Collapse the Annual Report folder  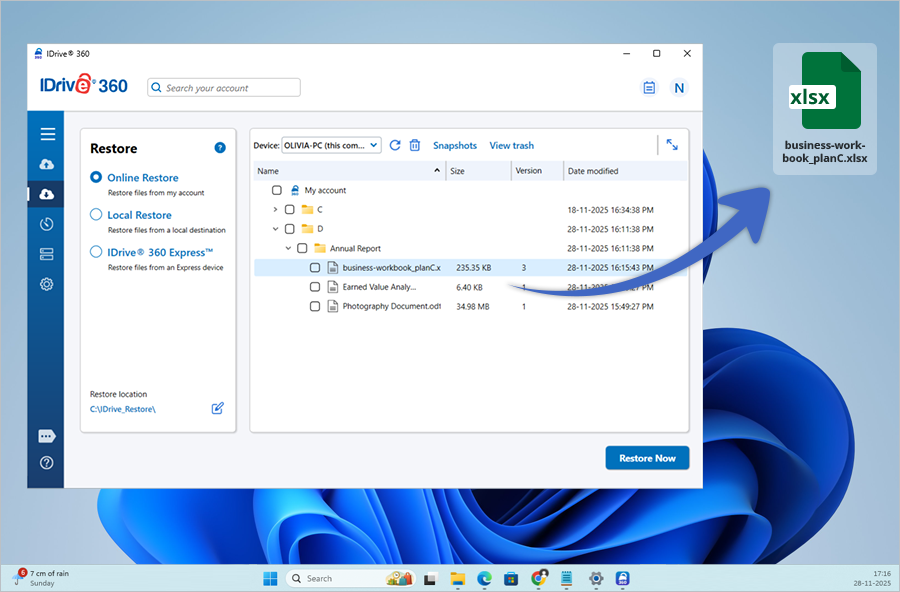pyautogui.click(x=288, y=248)
